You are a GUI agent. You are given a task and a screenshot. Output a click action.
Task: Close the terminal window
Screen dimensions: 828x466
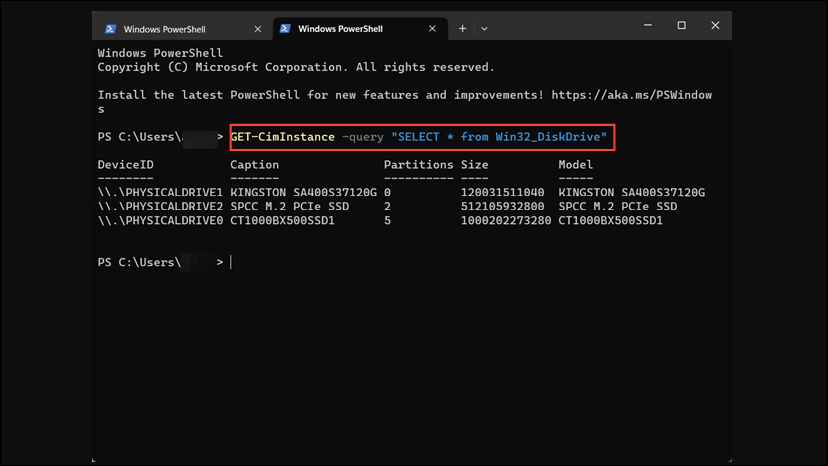click(x=716, y=25)
